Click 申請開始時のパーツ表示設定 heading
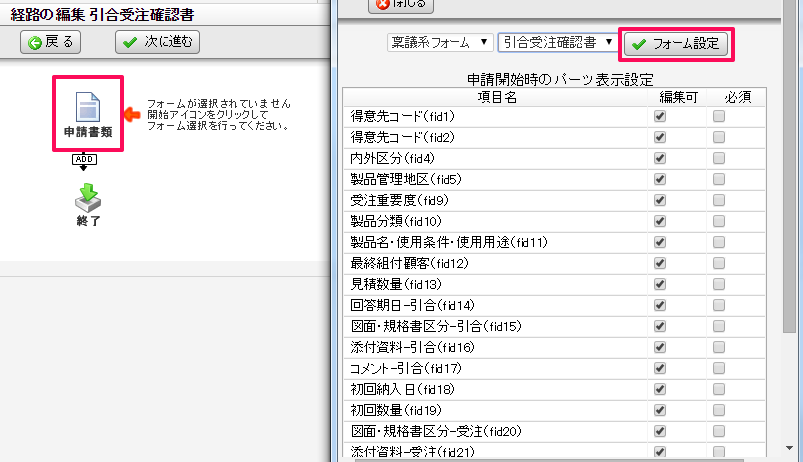 [560, 80]
